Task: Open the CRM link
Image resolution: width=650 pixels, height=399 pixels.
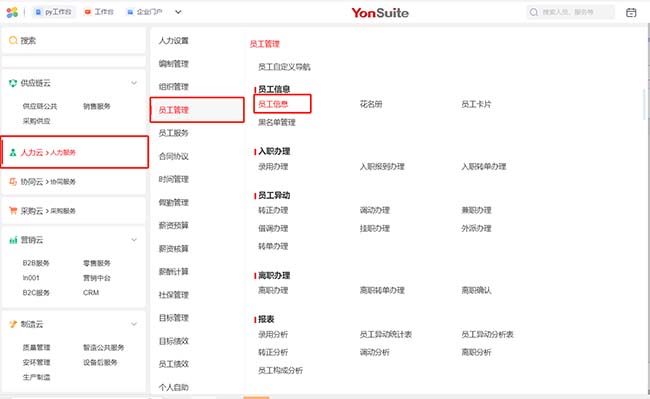Action: point(91,293)
